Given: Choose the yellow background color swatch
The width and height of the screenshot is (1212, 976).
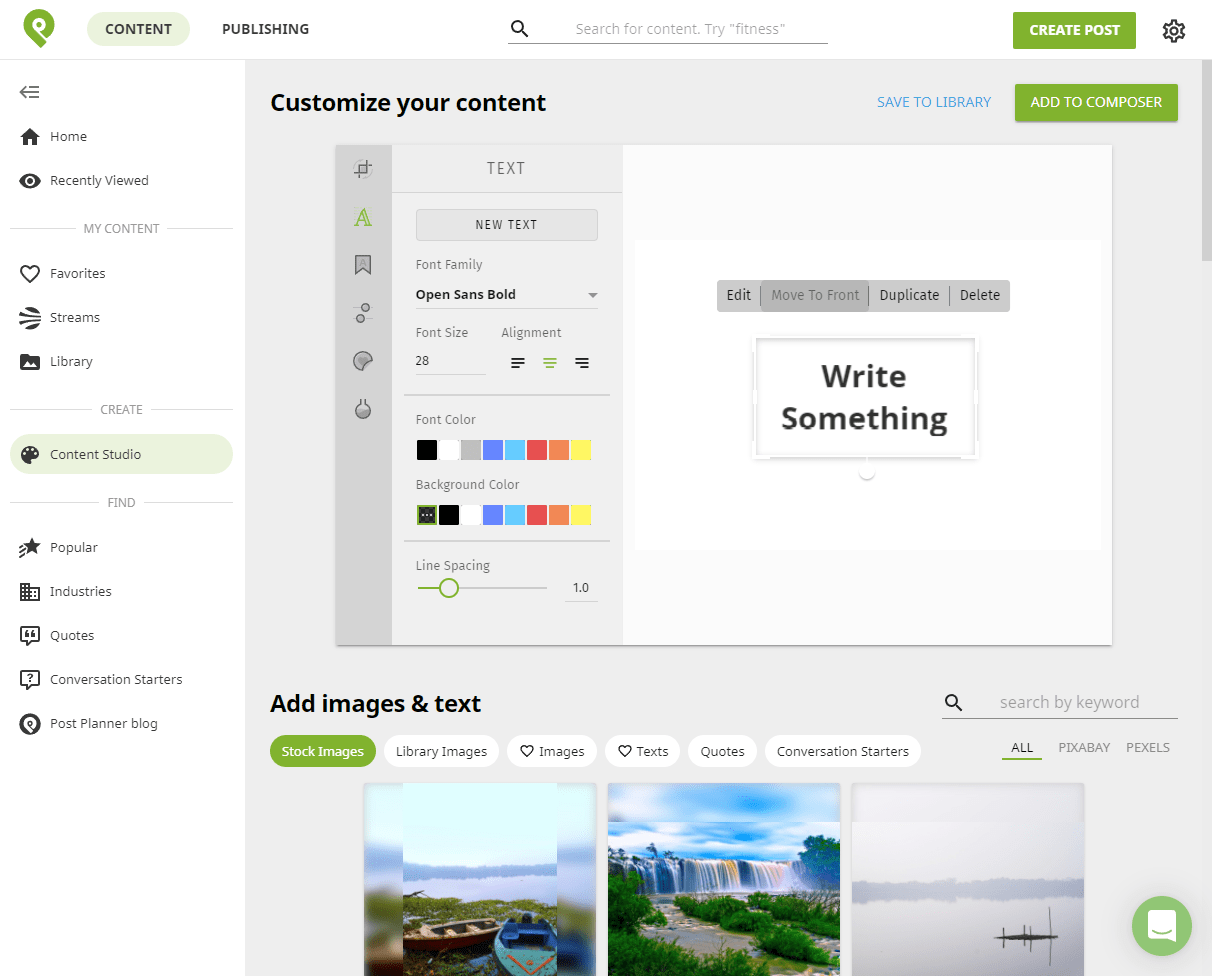Looking at the screenshot, I should point(581,515).
